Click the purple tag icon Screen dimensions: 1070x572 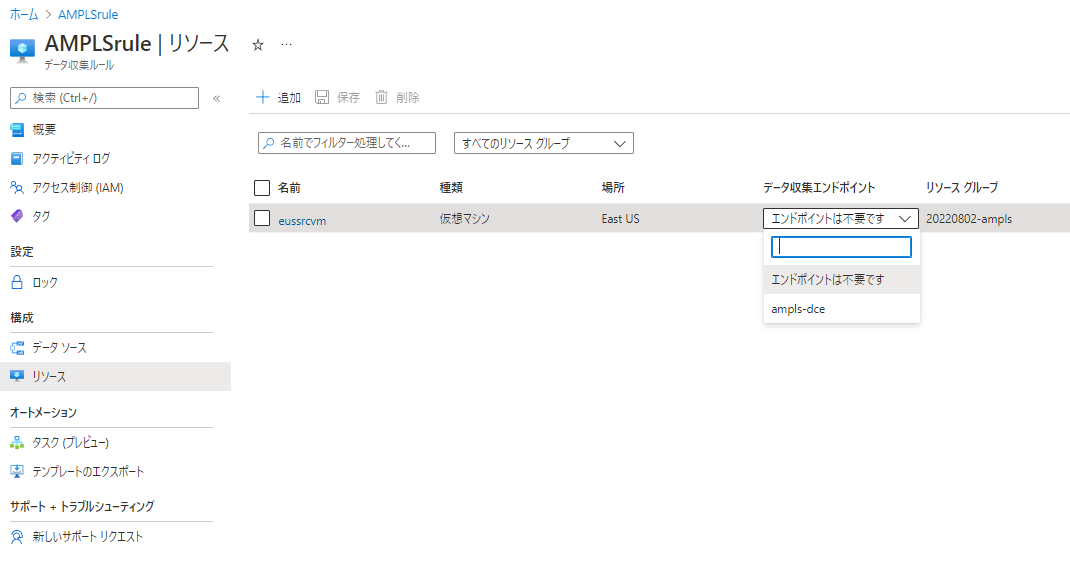tap(17, 216)
